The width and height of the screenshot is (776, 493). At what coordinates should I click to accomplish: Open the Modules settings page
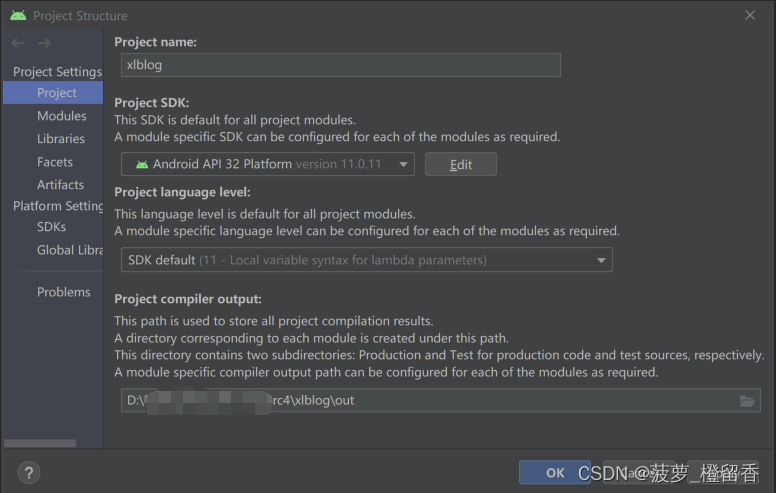point(61,116)
